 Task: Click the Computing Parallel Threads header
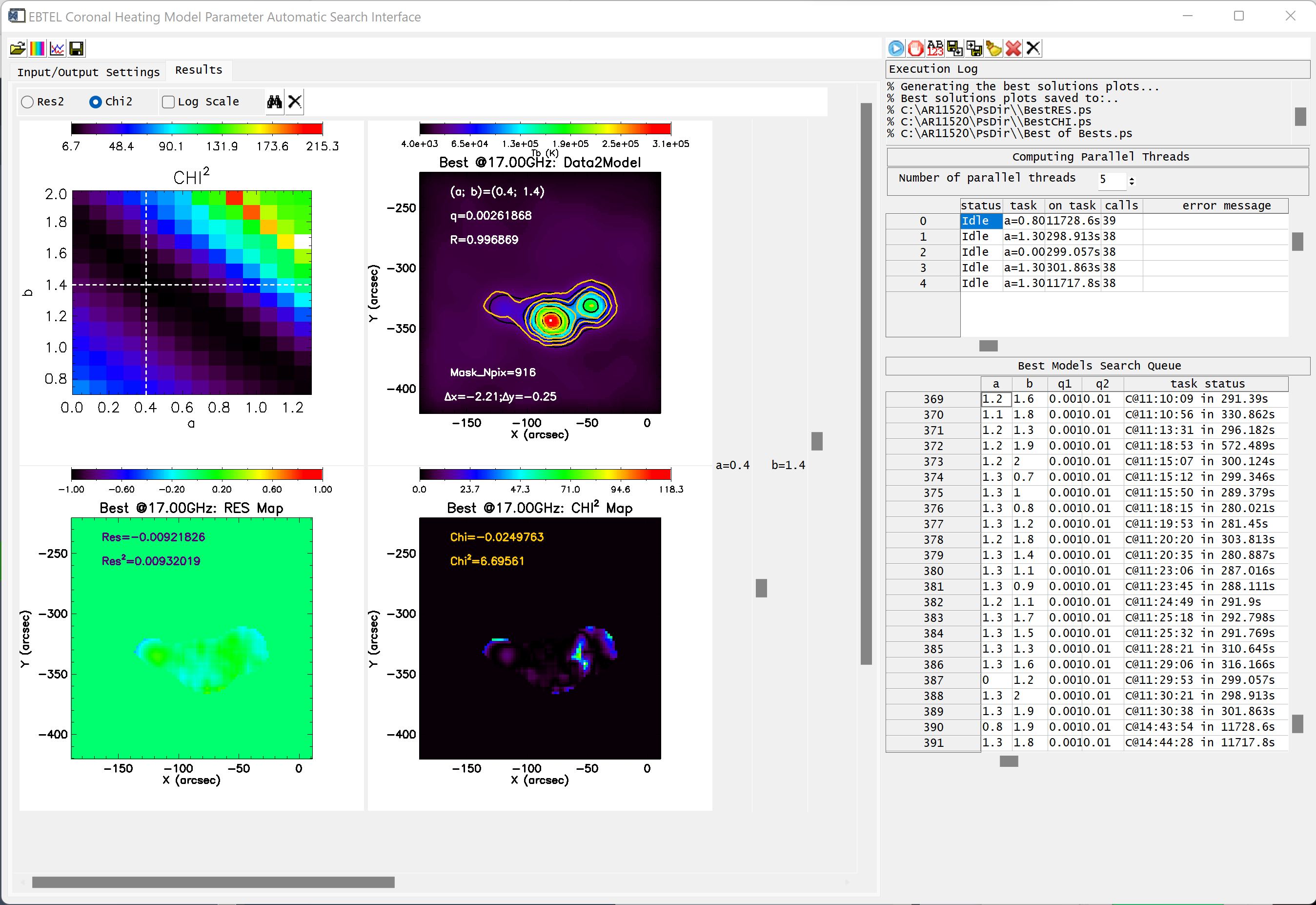1099,157
